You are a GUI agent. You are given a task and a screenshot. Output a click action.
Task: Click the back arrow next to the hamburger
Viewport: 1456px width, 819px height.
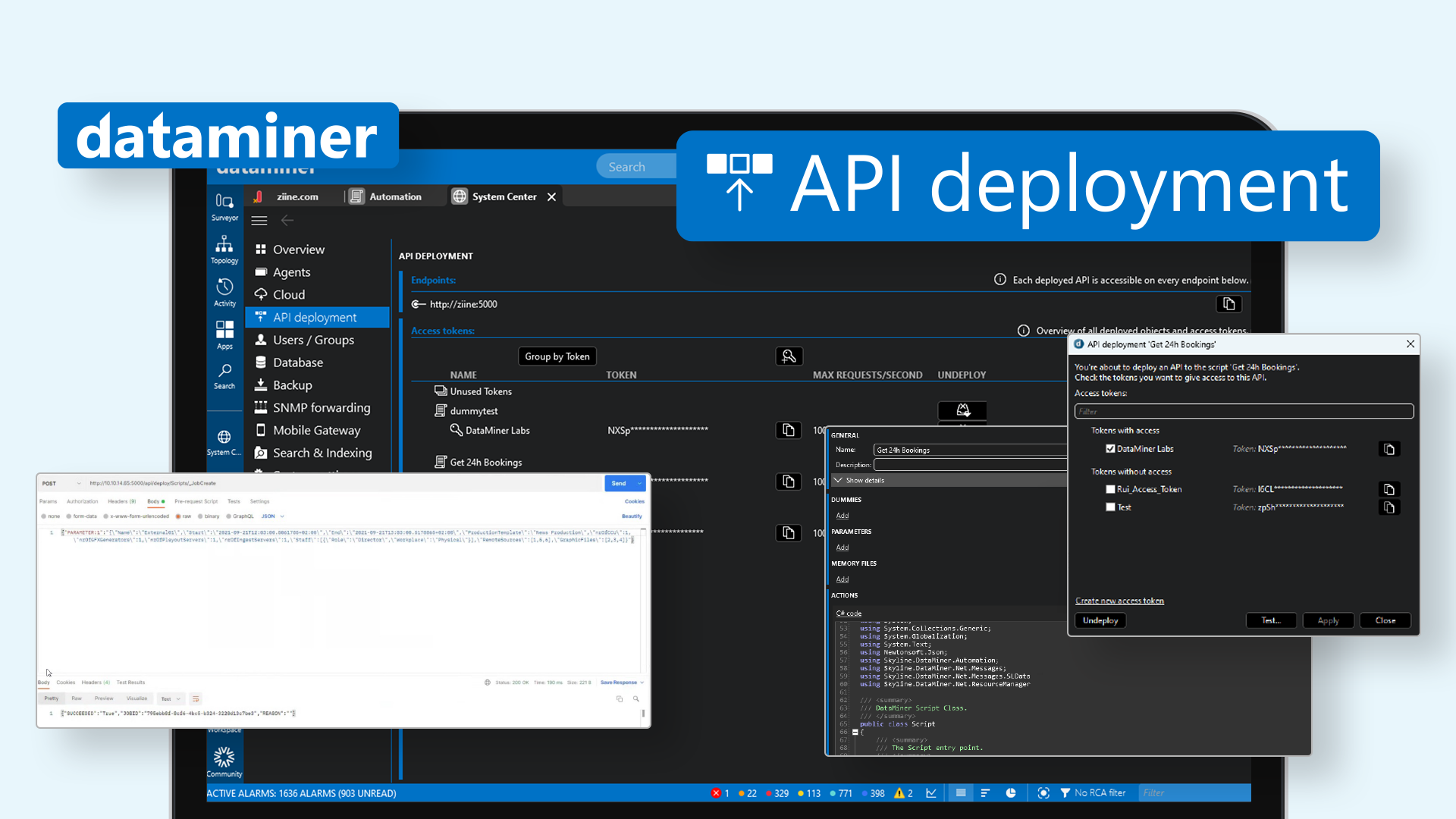287,221
